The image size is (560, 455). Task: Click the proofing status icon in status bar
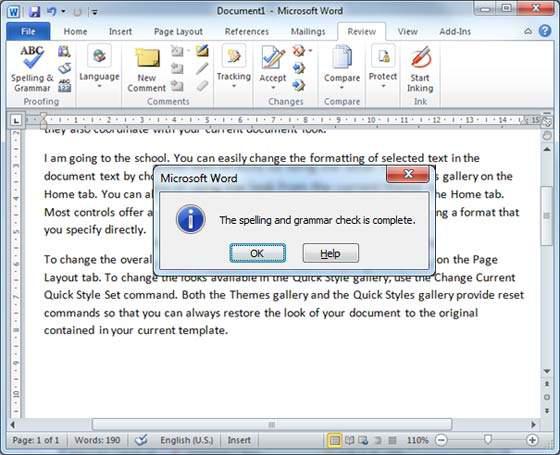(x=141, y=440)
